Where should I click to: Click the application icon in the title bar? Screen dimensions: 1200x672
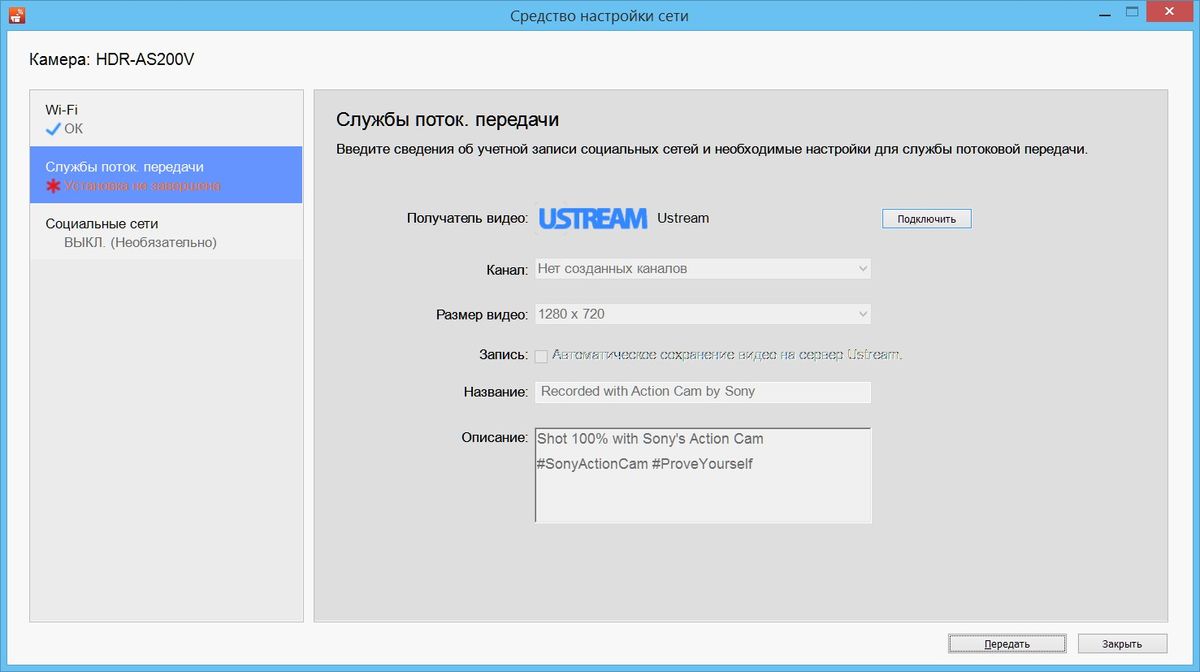tap(17, 14)
